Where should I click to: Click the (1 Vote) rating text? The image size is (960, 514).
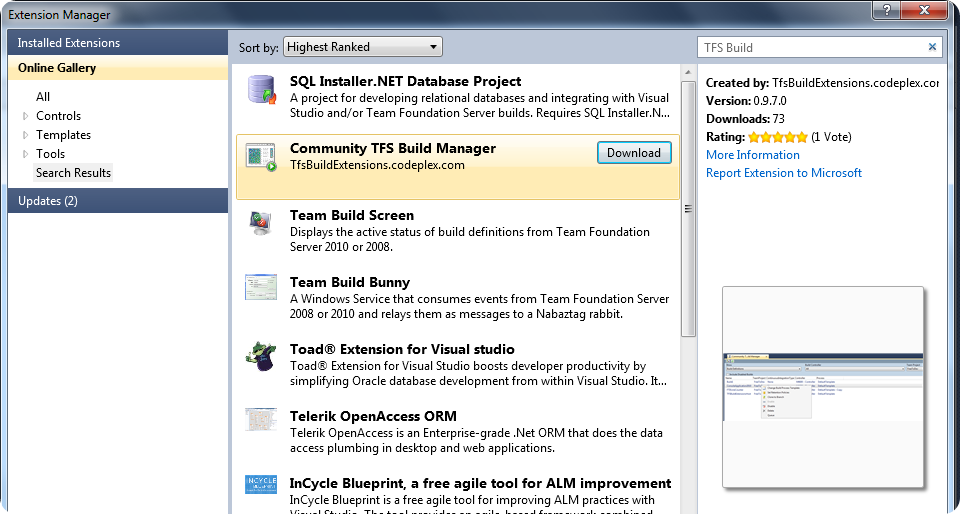(831, 137)
